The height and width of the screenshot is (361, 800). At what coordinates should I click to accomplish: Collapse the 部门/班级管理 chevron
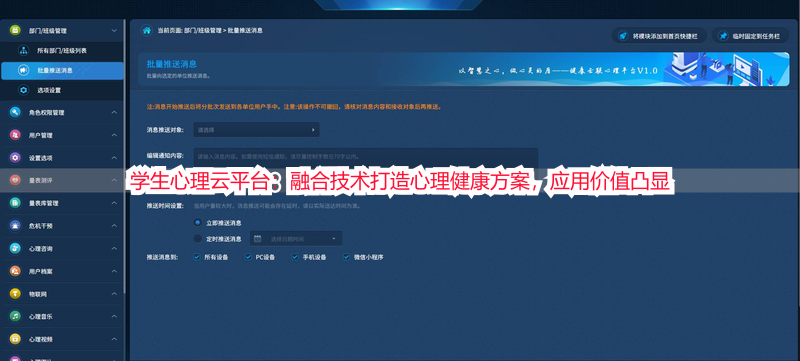[x=114, y=31]
